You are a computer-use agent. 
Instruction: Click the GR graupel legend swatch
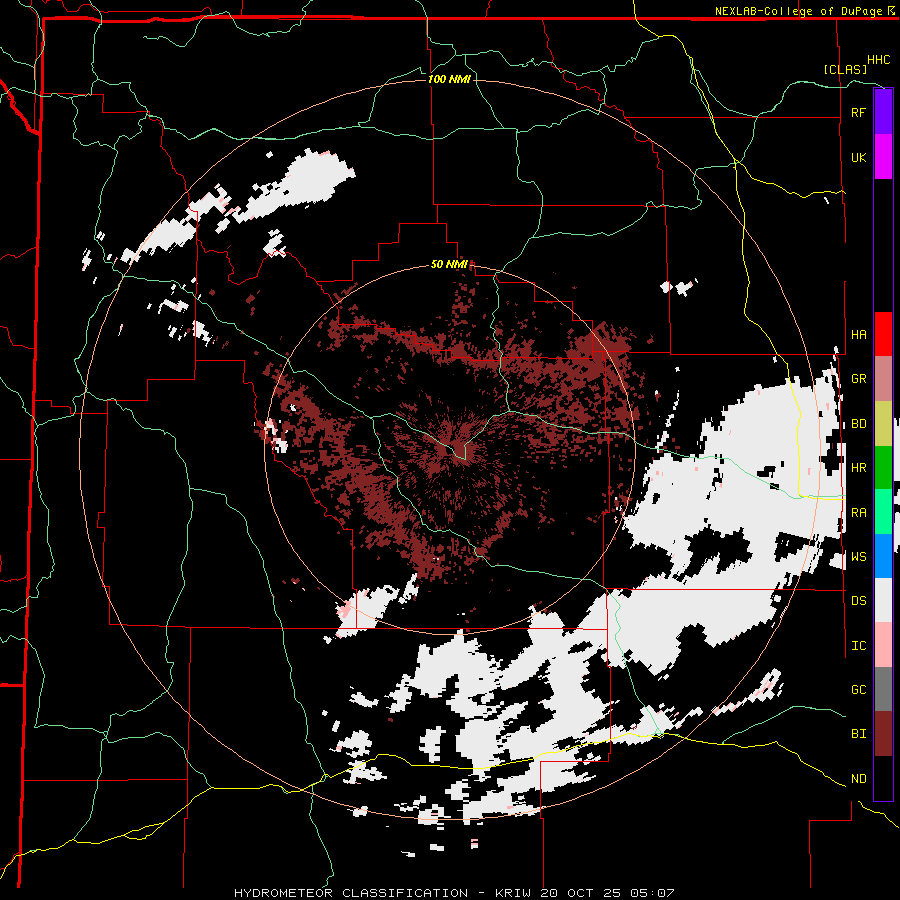883,378
